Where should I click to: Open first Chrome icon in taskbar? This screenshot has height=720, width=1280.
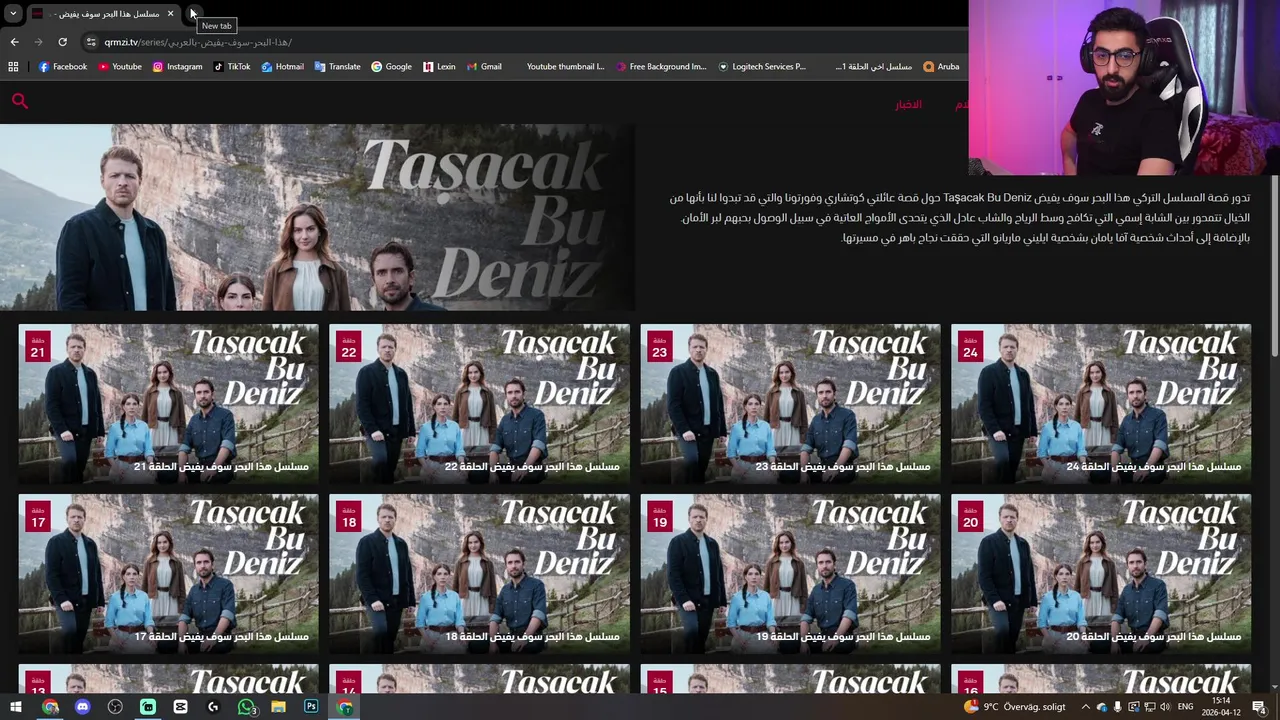pos(50,707)
